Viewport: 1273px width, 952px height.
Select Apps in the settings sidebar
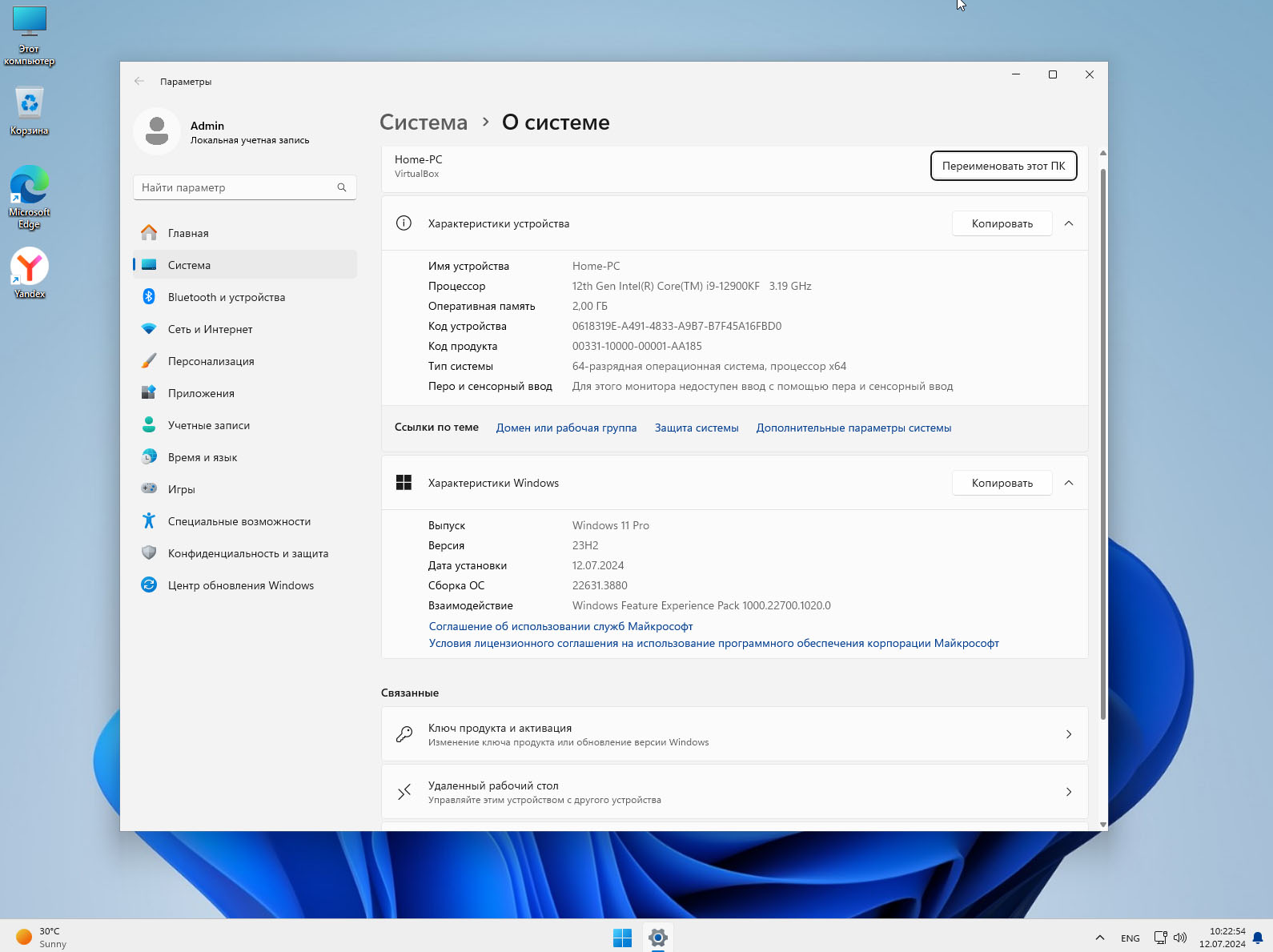(201, 393)
